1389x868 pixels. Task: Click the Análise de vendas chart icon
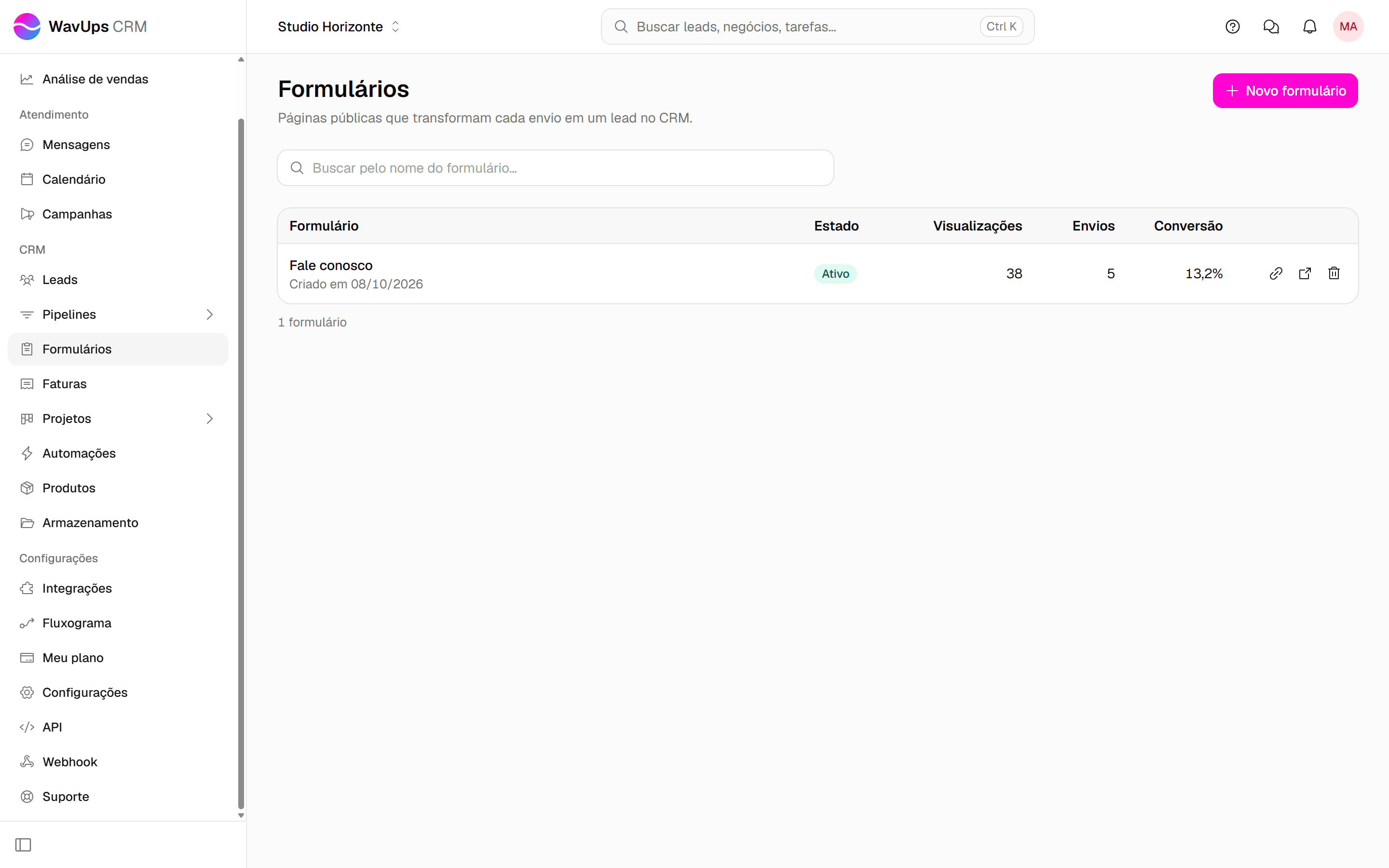27,79
